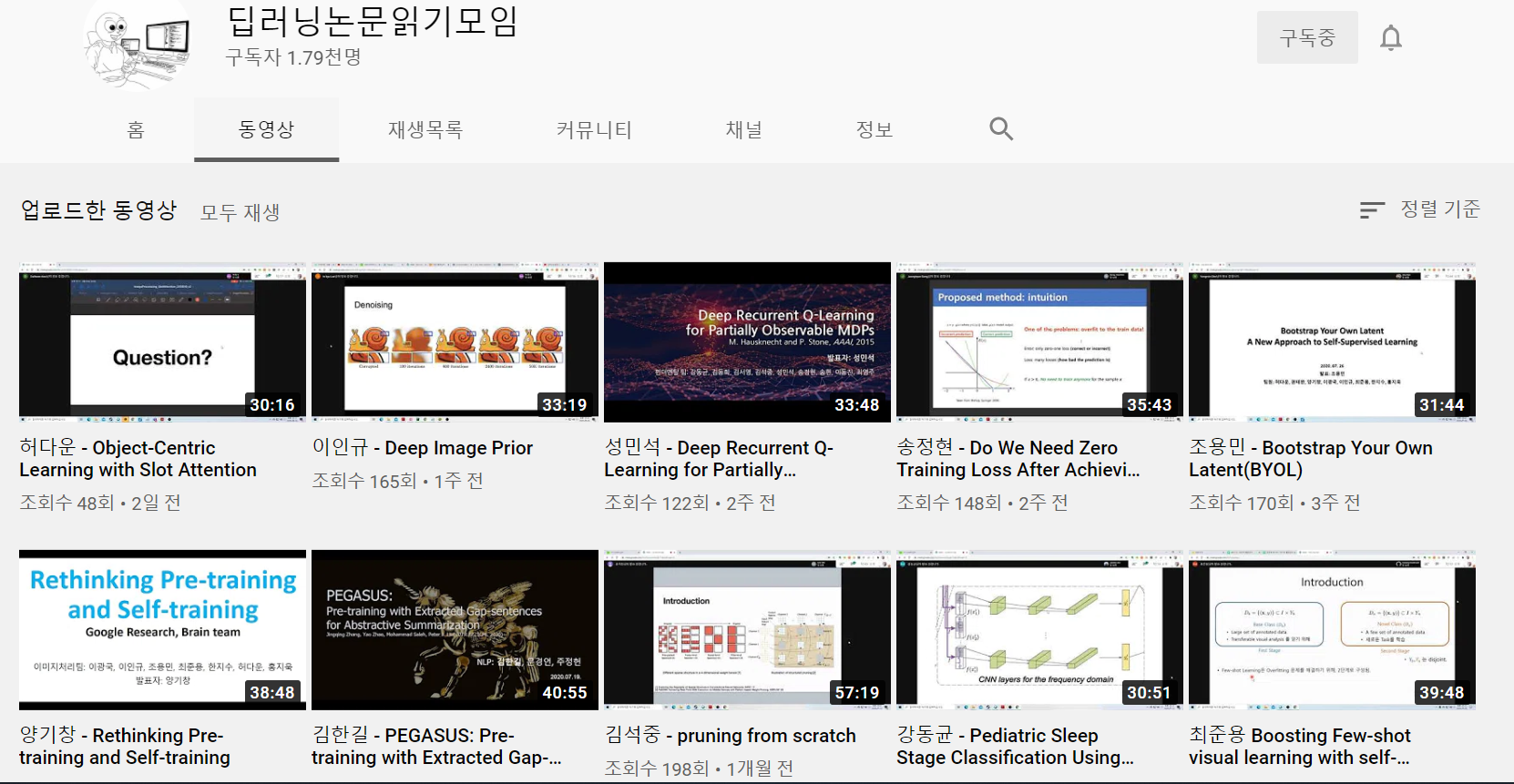
Task: Click the 30:16 duration badge
Action: [272, 405]
